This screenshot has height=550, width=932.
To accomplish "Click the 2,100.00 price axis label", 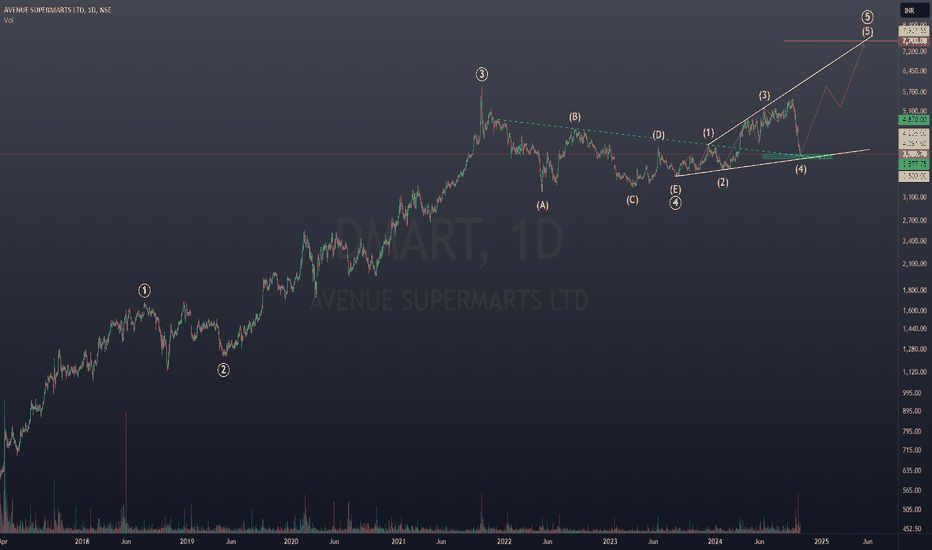I will pyautogui.click(x=914, y=263).
